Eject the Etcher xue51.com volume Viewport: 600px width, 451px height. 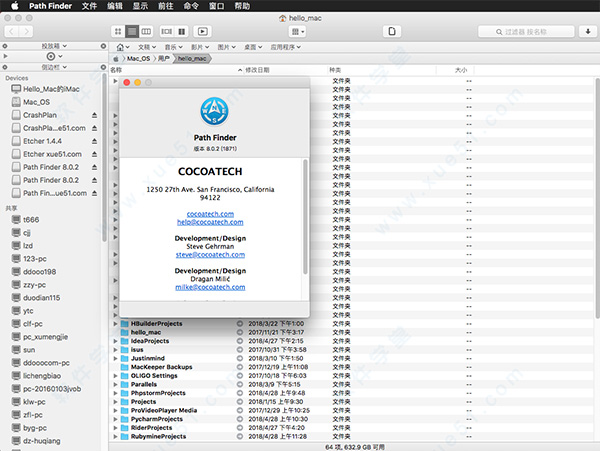click(x=94, y=154)
